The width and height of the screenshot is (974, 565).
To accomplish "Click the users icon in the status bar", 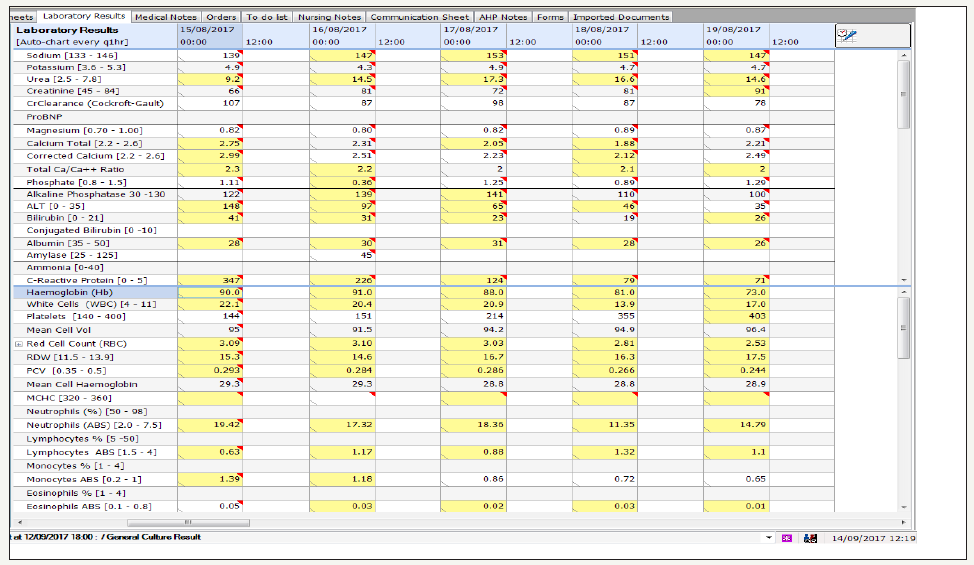I will (810, 538).
